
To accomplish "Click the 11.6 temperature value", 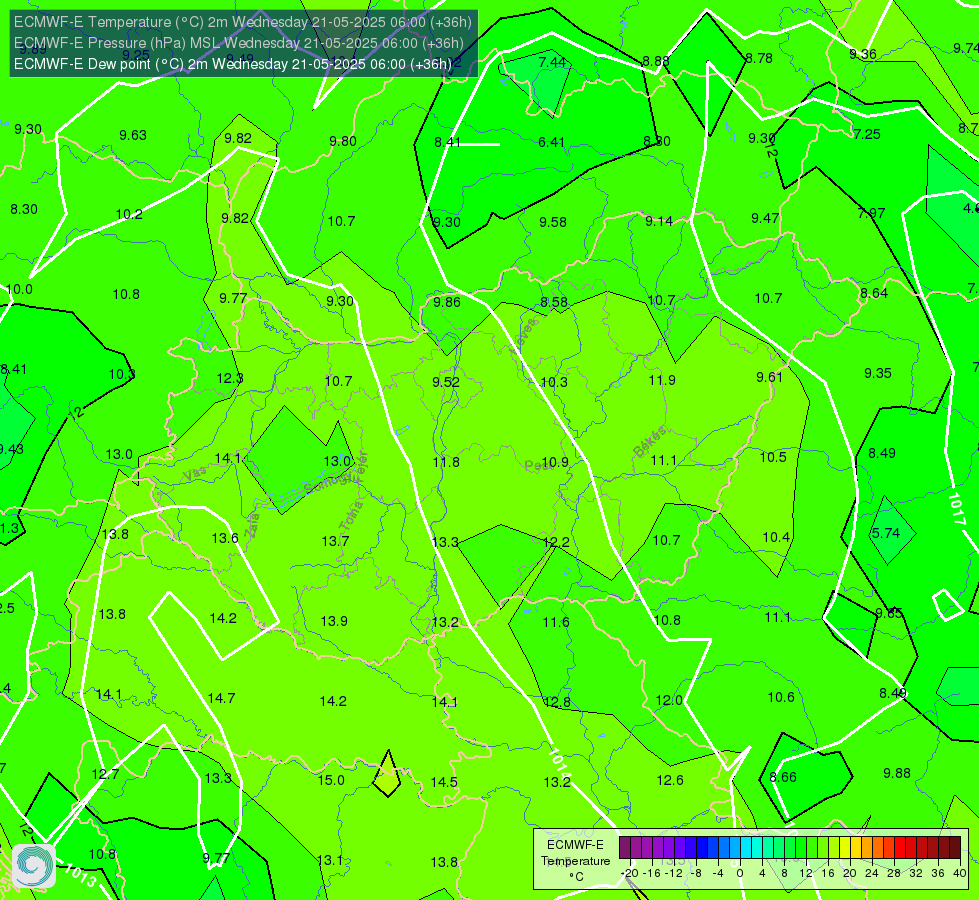I will [x=556, y=622].
